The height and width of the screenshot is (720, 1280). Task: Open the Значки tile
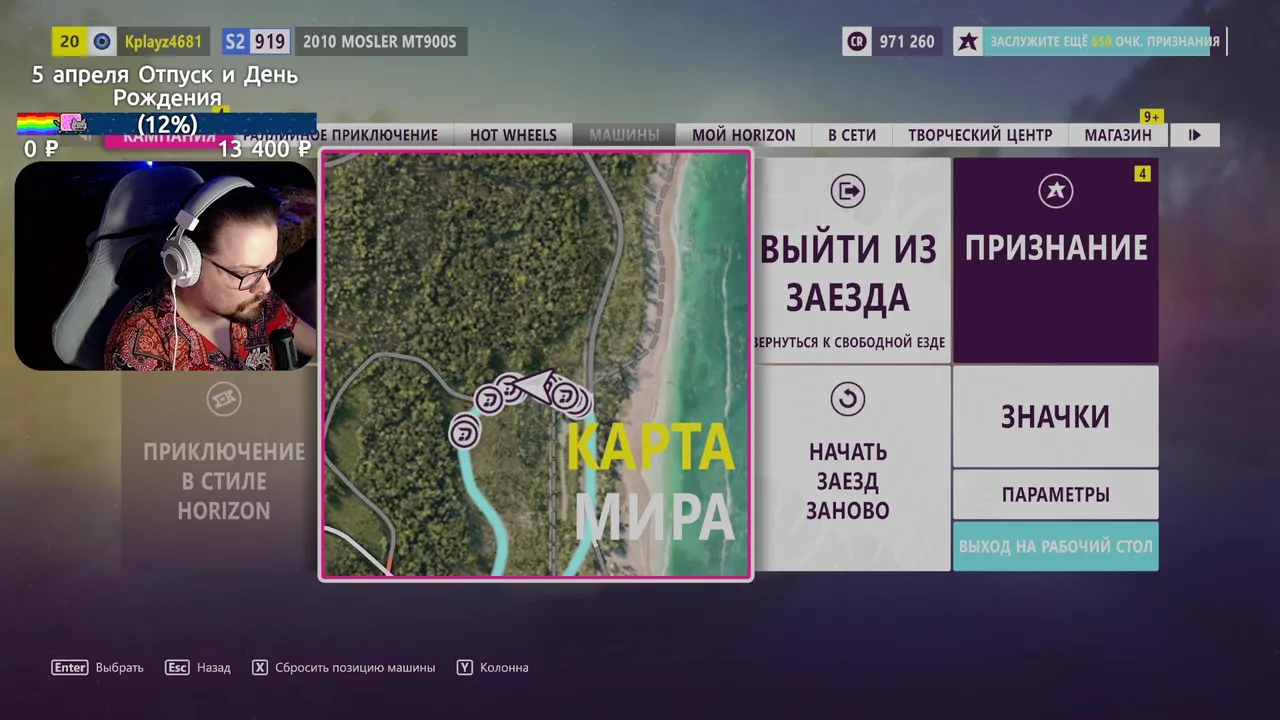[x=1056, y=416]
